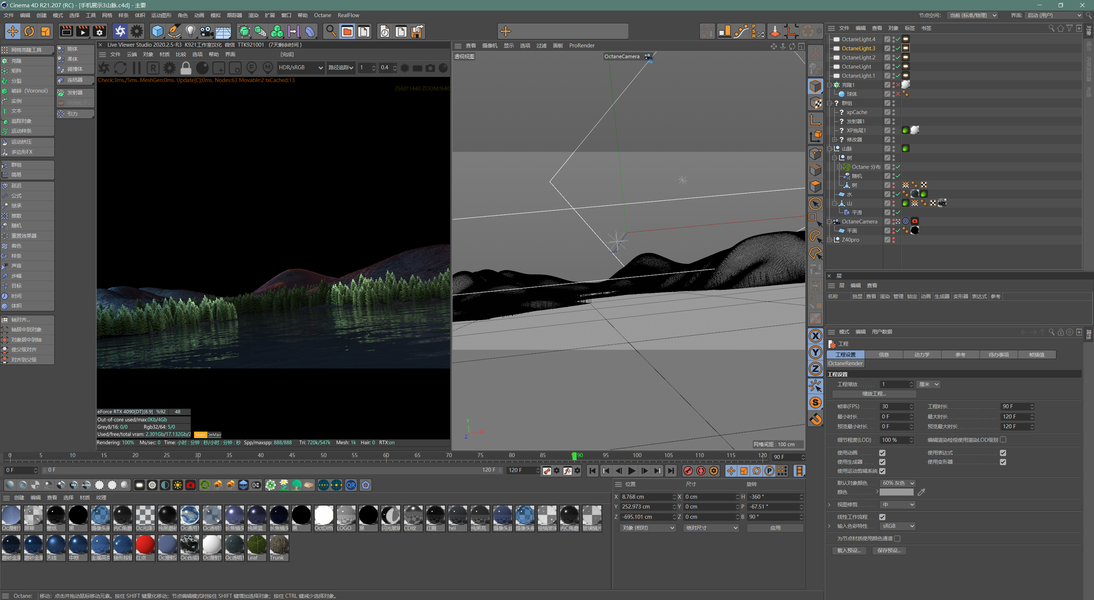Click the magnet icon in side toolbar
Image resolution: width=1094 pixels, height=600 pixels.
(815, 419)
